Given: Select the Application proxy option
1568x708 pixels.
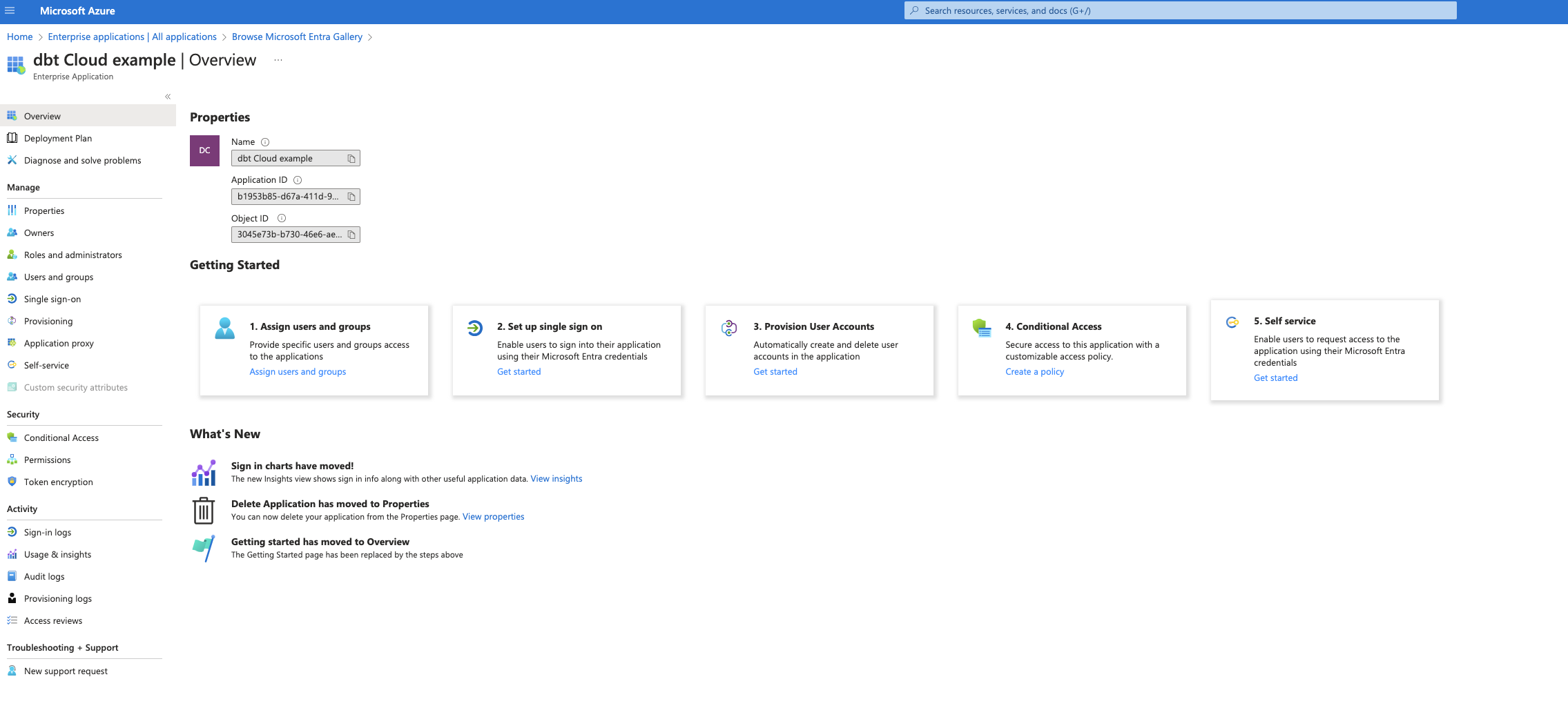Looking at the screenshot, I should [x=59, y=343].
